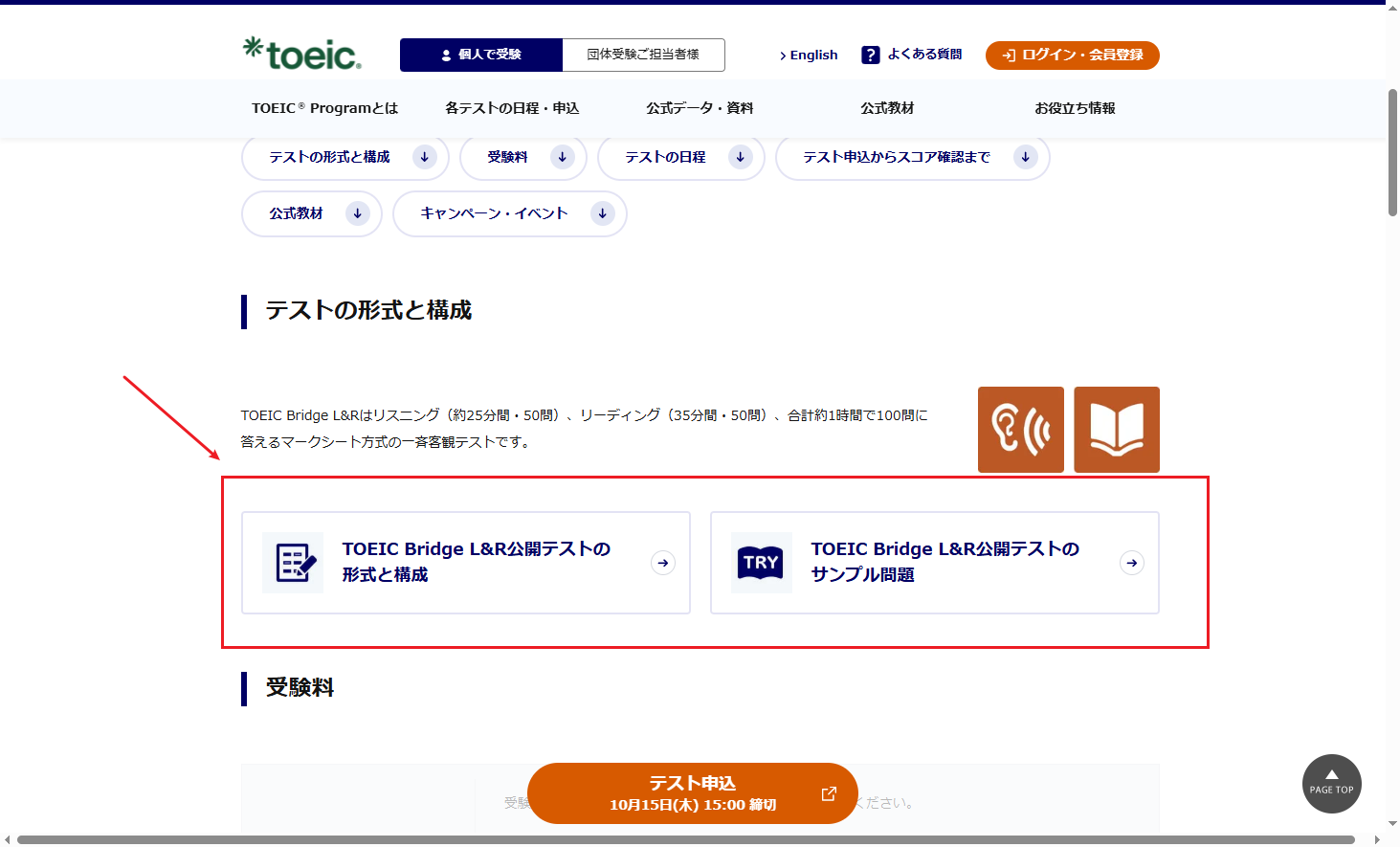
Task: Click the TRY sample questions icon
Action: click(x=762, y=563)
